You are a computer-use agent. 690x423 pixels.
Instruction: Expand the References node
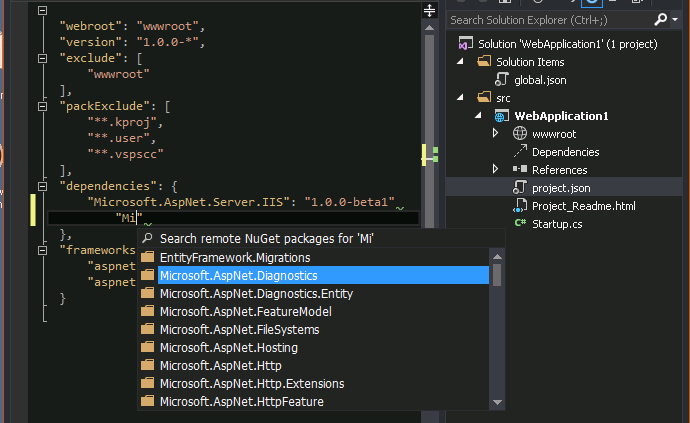click(x=495, y=169)
